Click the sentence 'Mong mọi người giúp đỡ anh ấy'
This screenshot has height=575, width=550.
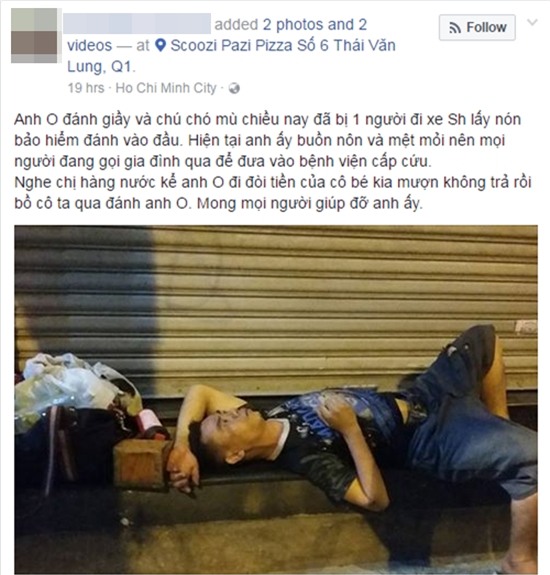point(308,203)
